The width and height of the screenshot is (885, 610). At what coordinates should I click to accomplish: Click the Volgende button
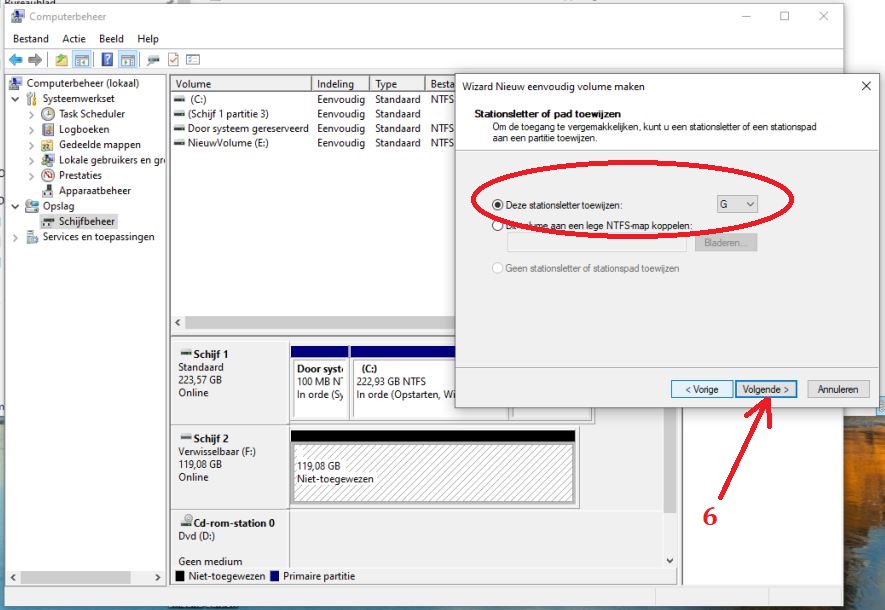tap(766, 389)
